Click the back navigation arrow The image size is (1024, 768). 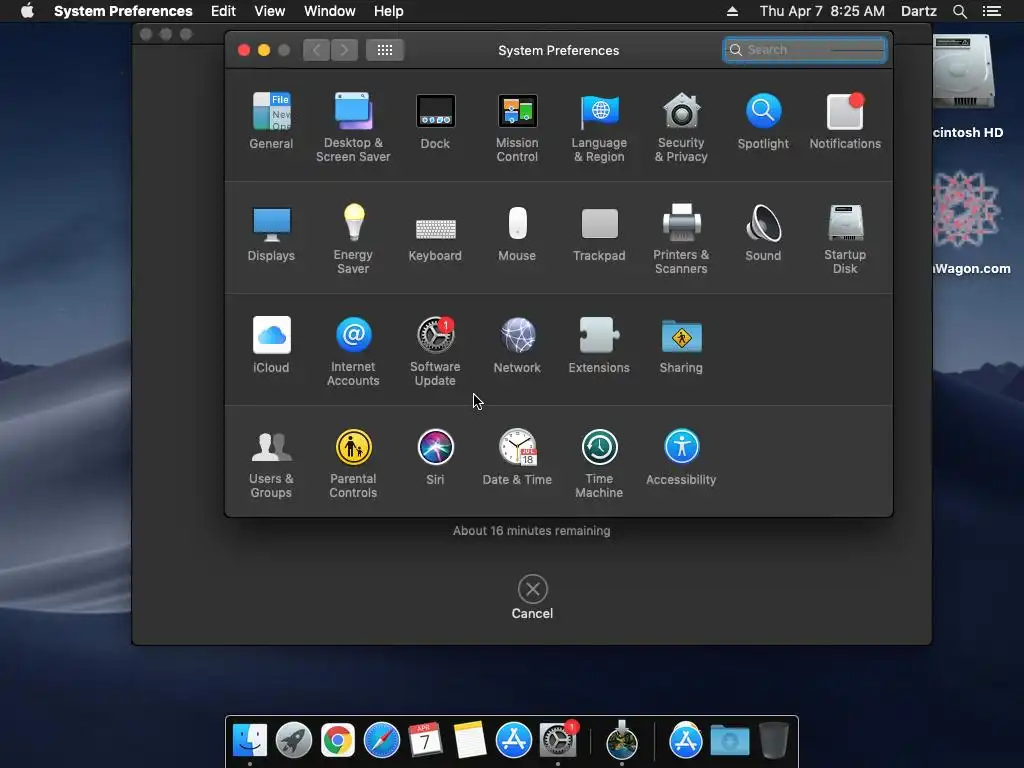[317, 50]
